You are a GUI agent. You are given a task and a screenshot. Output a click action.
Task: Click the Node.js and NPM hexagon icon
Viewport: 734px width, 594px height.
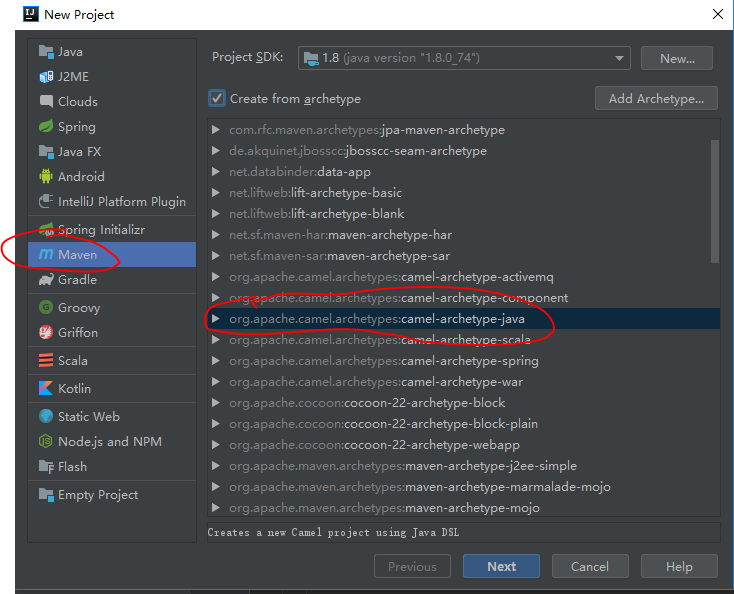pyautogui.click(x=46, y=441)
